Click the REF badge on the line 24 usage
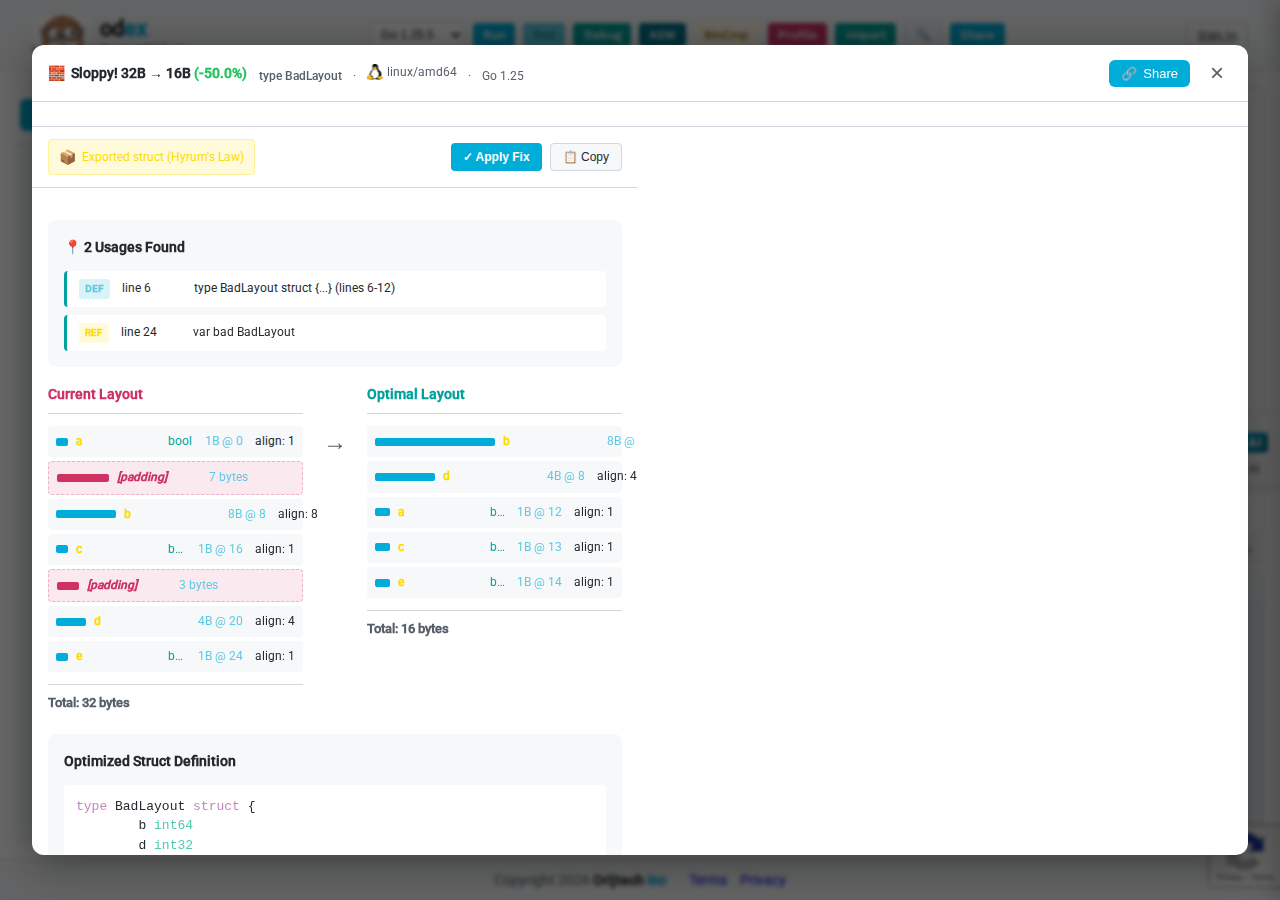This screenshot has width=1280, height=900. tap(93, 332)
